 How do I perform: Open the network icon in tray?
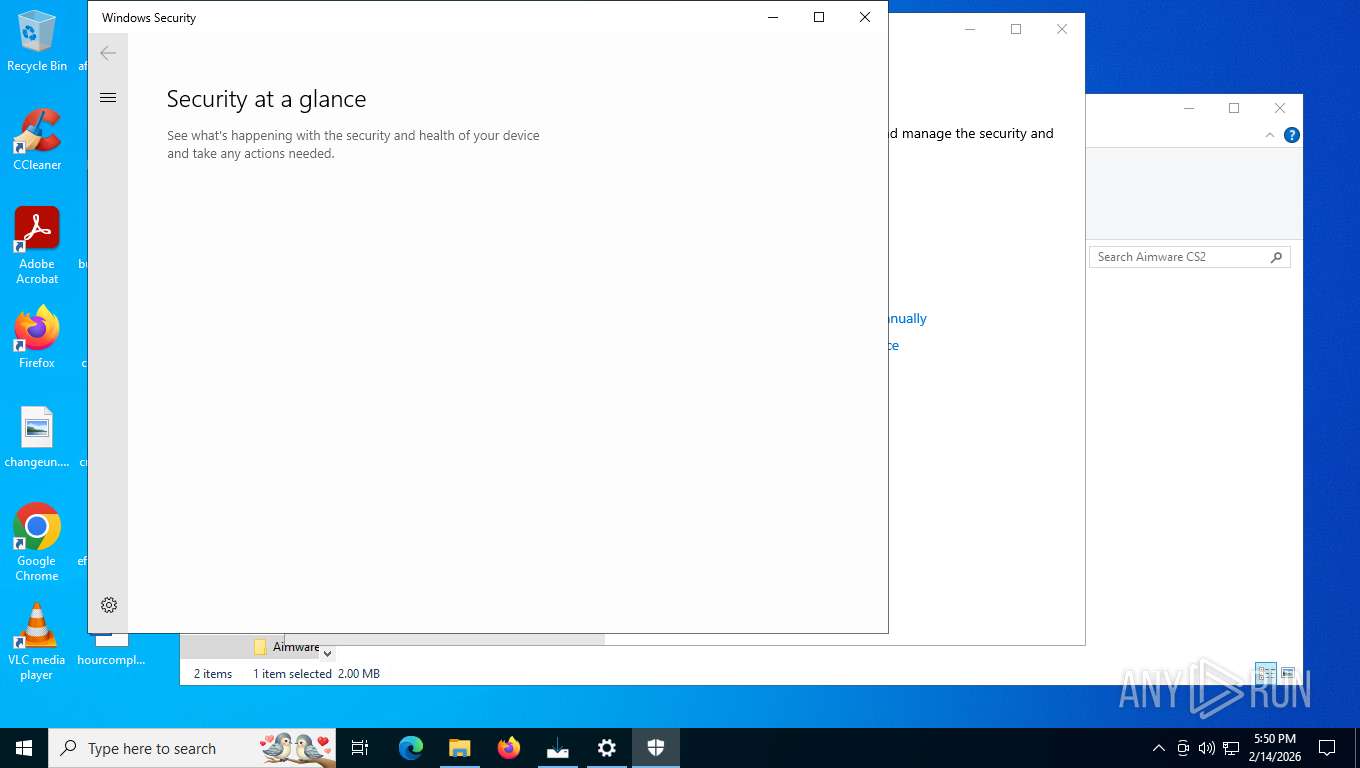point(1231,748)
